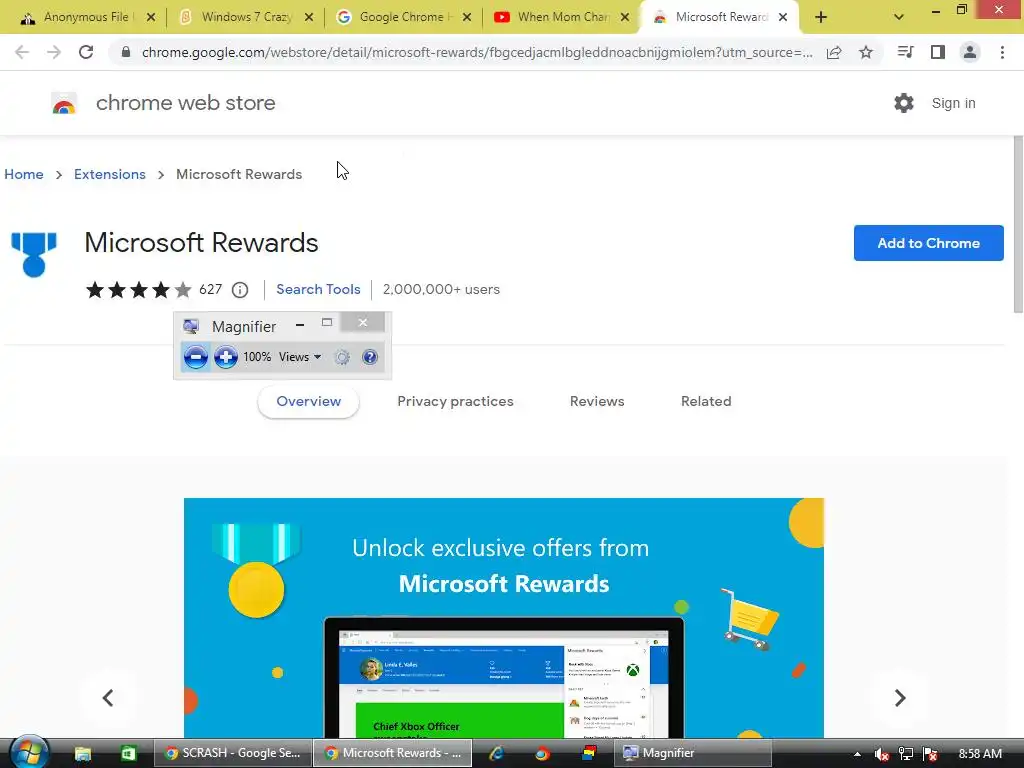Viewport: 1024px width, 768px height.
Task: Open the Magnifier Views dropdown
Action: pos(300,357)
